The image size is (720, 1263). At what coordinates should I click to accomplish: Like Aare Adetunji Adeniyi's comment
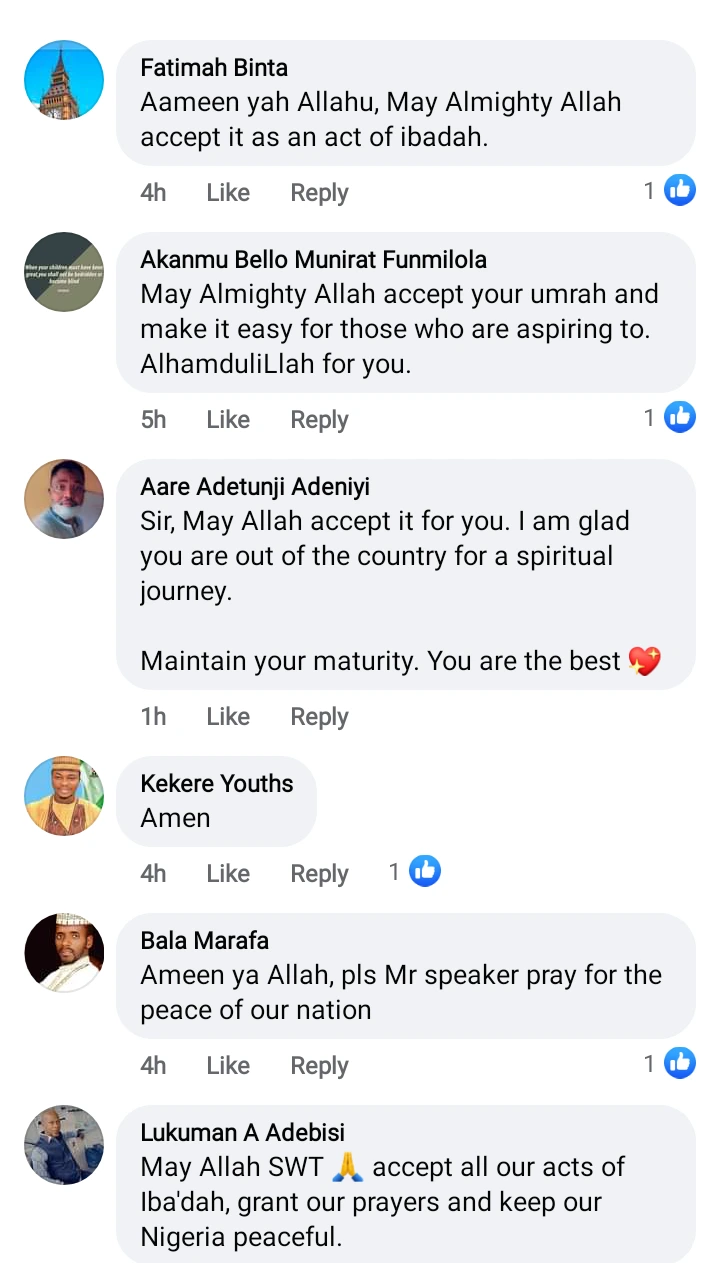228,717
